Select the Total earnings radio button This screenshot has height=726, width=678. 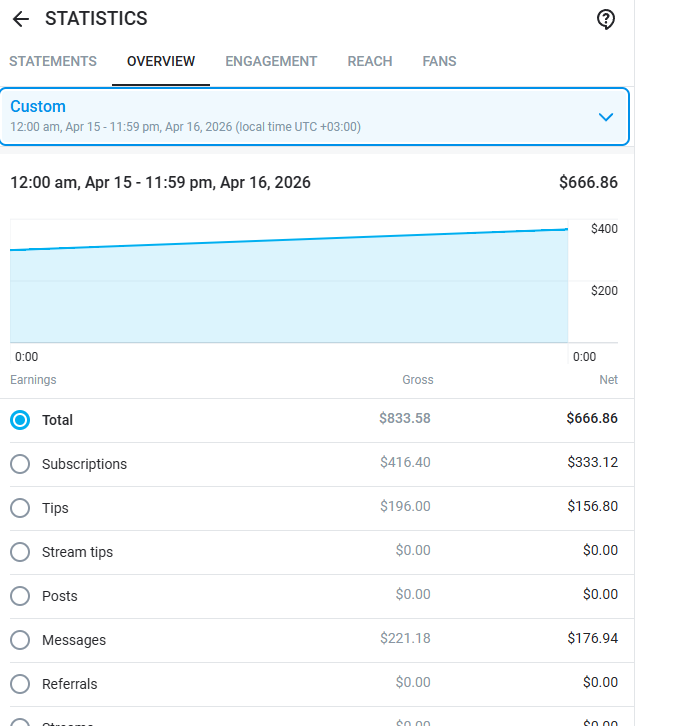[20, 420]
